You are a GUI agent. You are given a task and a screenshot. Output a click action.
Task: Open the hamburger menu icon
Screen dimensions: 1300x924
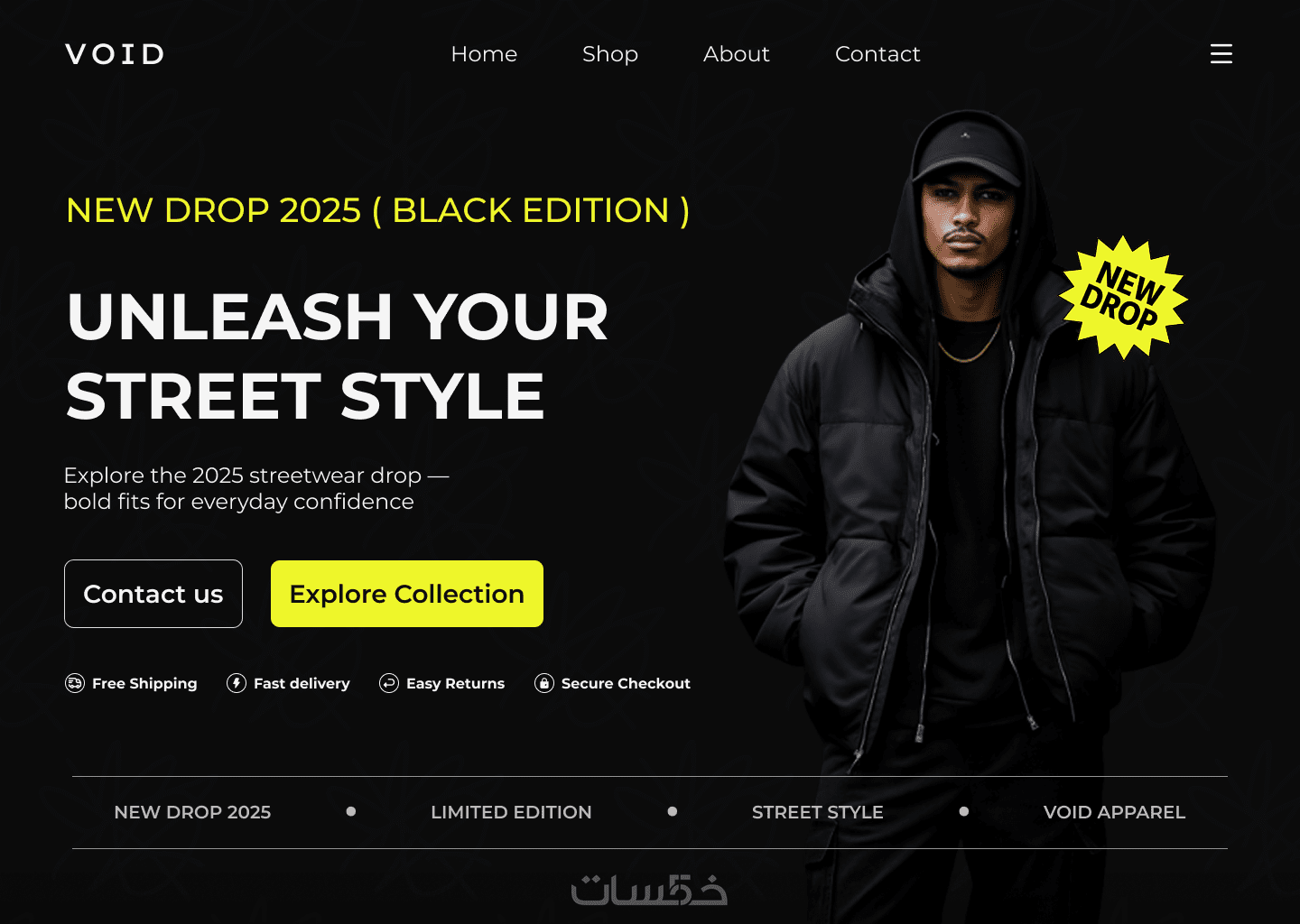1221,54
